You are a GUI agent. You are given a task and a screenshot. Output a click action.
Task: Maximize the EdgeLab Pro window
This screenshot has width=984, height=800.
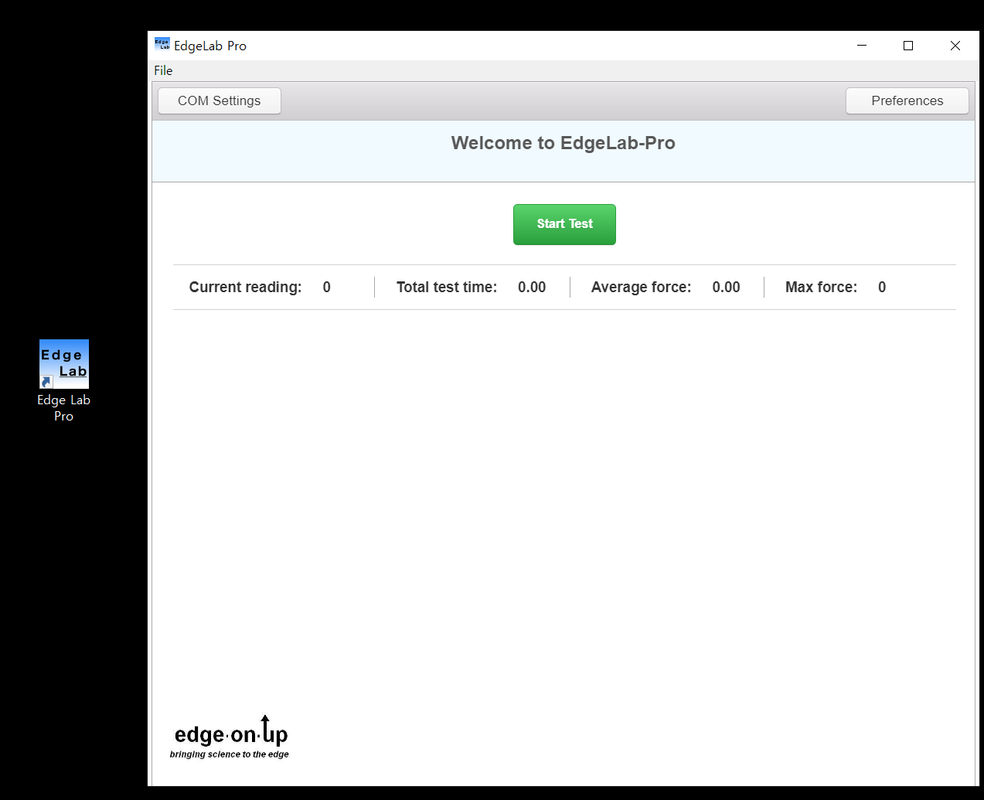pyautogui.click(x=907, y=45)
